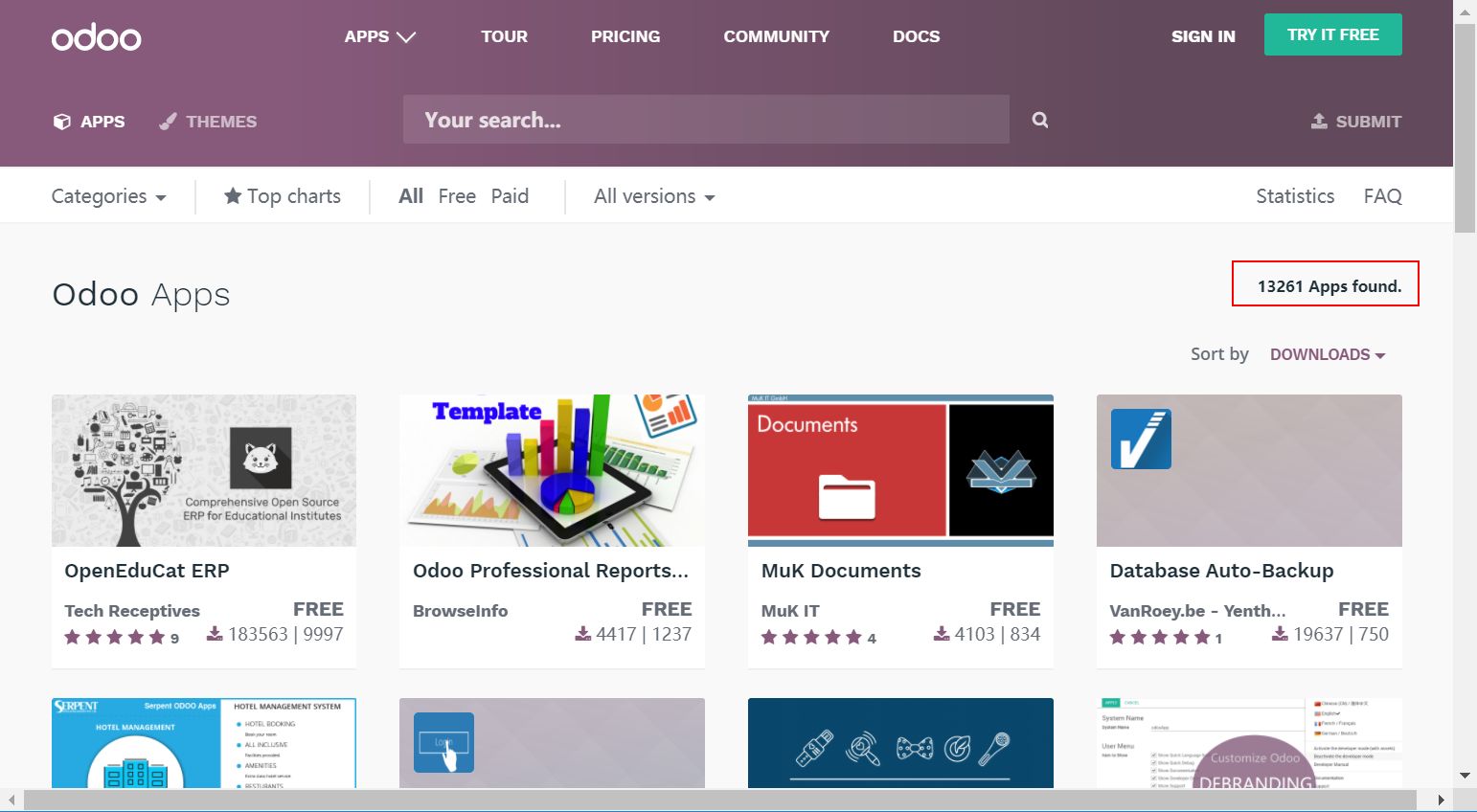The height and width of the screenshot is (812, 1477).
Task: Click the vertical scrollbar up arrow
Action: tap(1465, 11)
